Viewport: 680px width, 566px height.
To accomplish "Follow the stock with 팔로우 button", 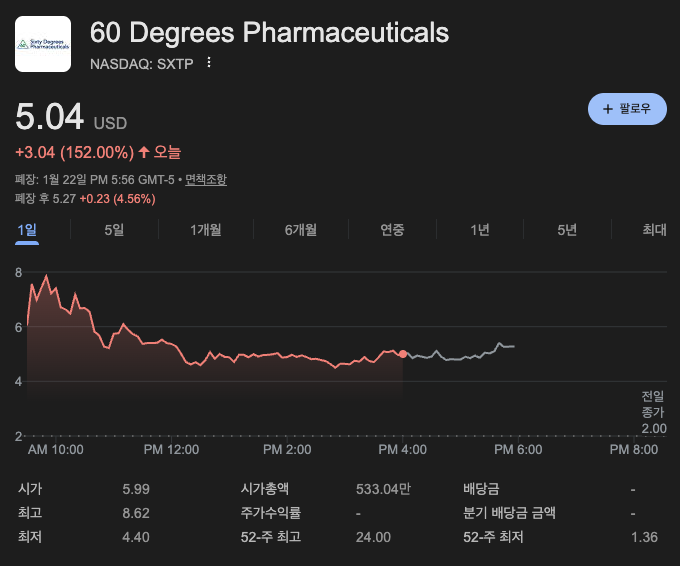I will tap(627, 109).
